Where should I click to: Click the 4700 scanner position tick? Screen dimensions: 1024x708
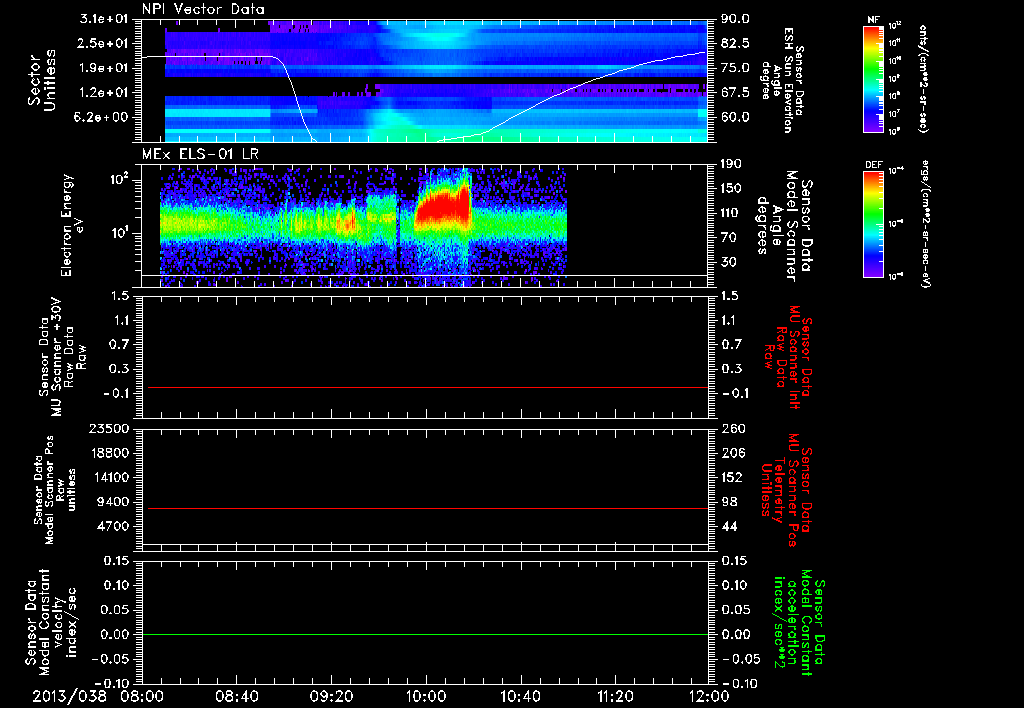[114, 526]
